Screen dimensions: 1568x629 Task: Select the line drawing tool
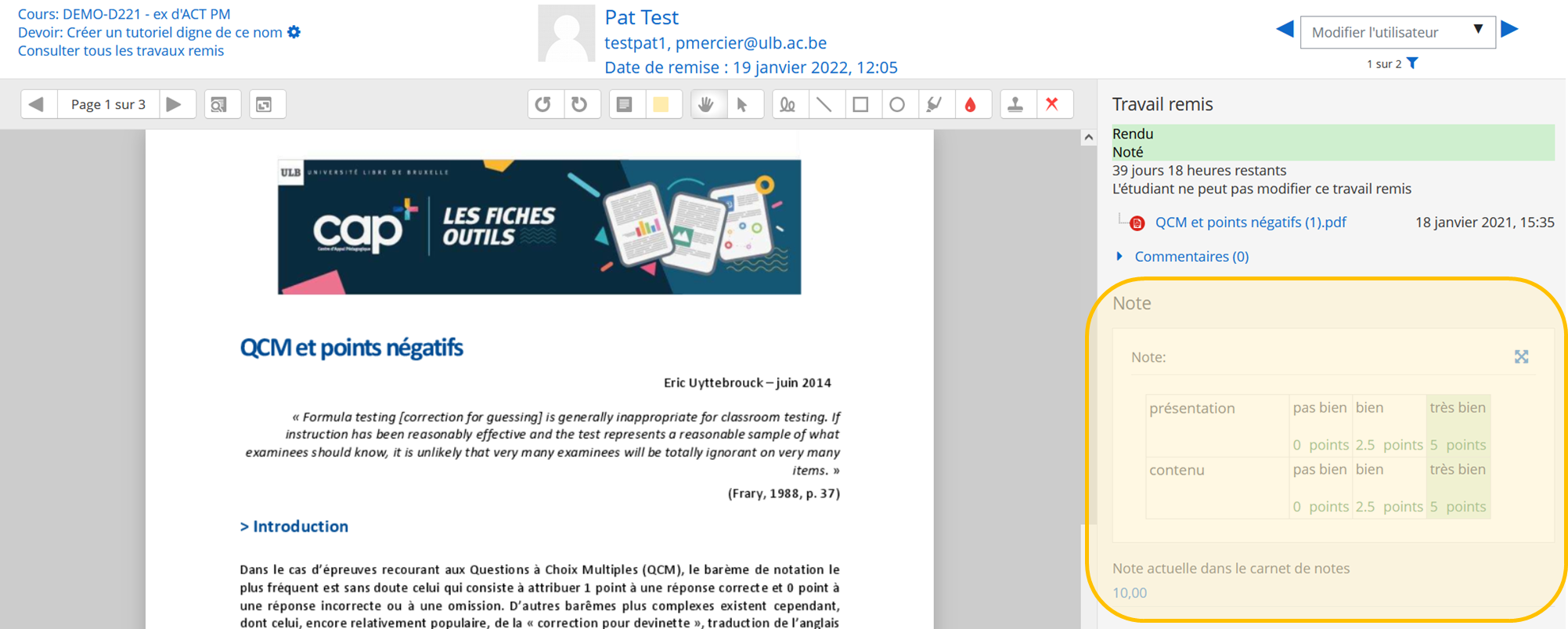click(825, 104)
